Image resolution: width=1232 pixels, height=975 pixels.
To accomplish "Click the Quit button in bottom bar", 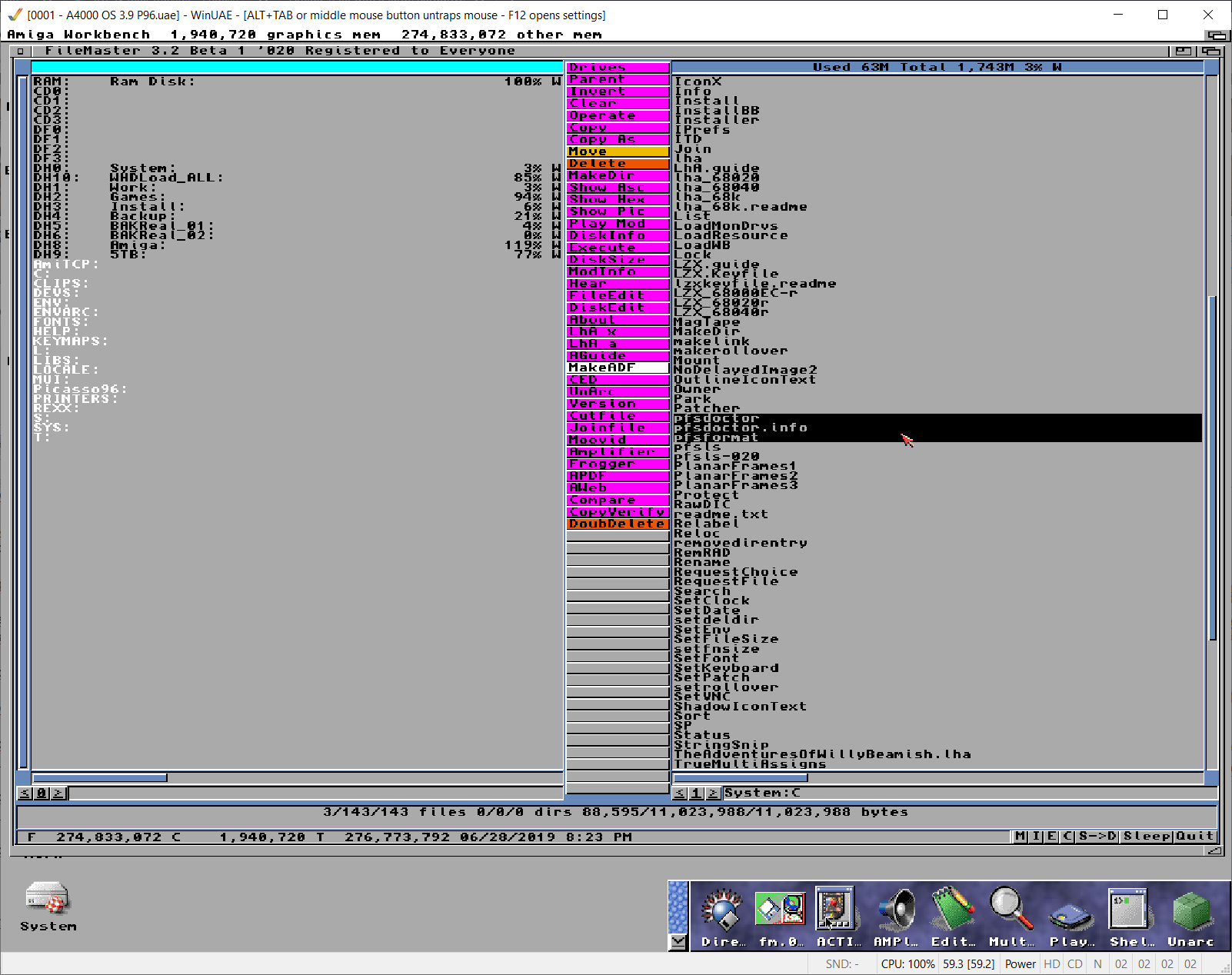I will pos(1195,837).
